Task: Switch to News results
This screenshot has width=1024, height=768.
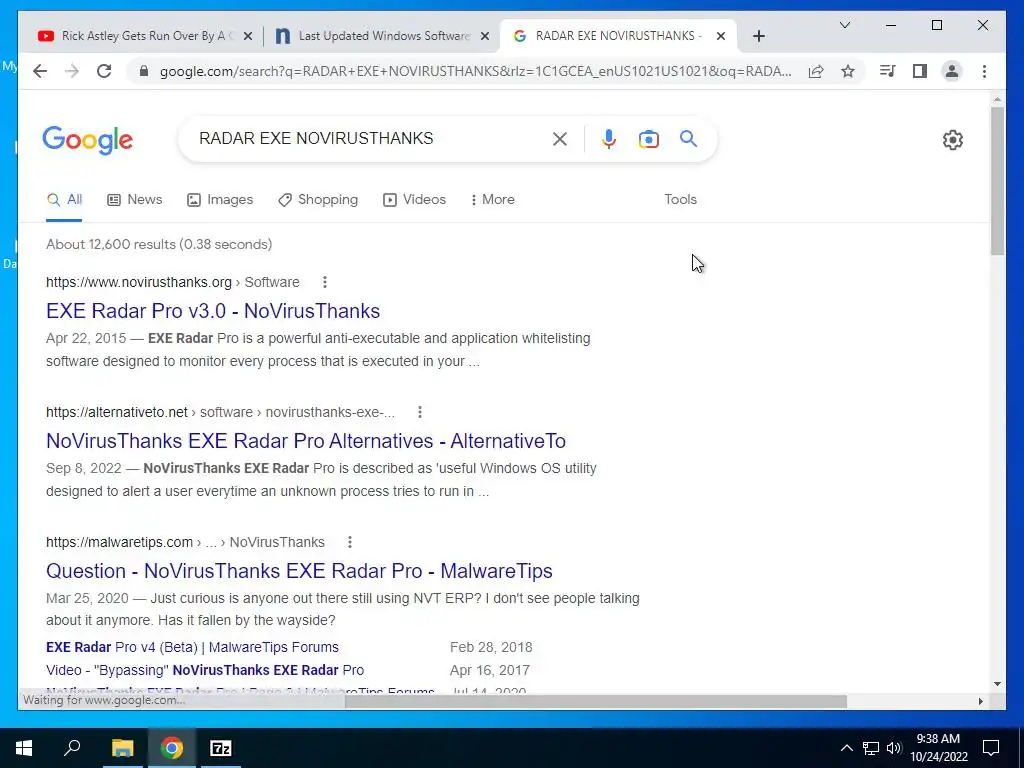Action: click(135, 200)
